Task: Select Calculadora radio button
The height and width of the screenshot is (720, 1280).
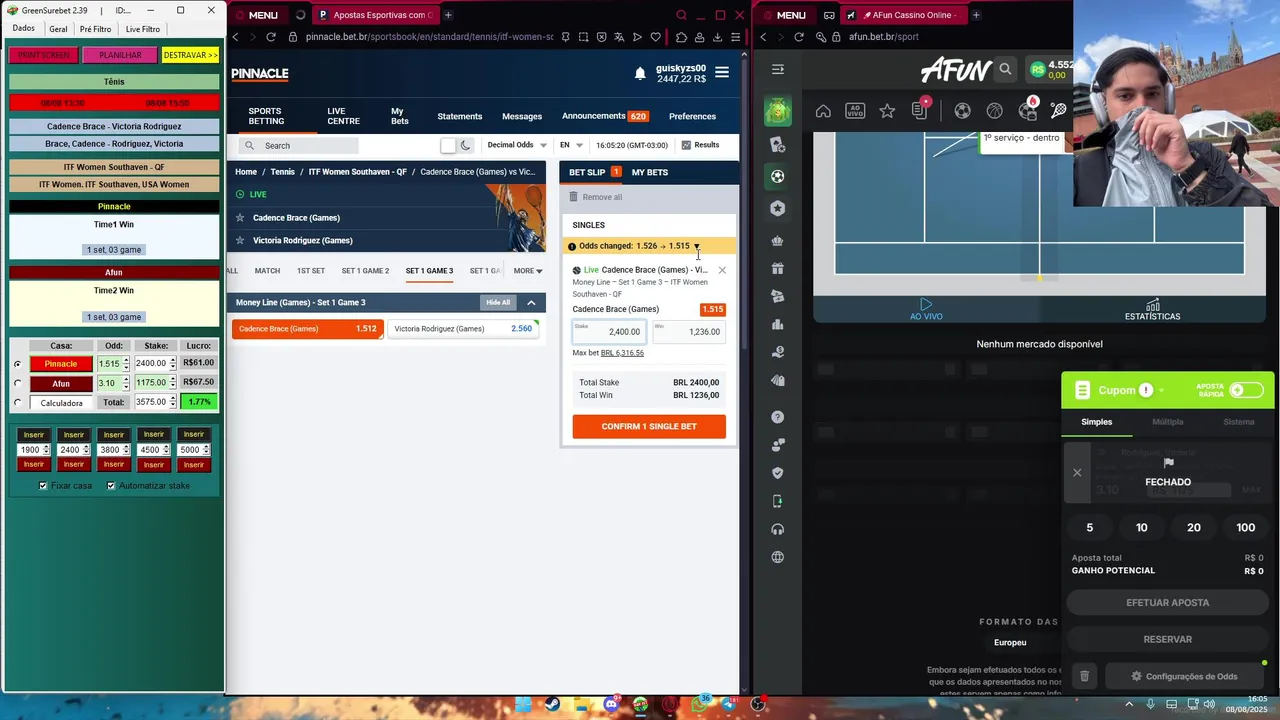Action: click(x=17, y=403)
